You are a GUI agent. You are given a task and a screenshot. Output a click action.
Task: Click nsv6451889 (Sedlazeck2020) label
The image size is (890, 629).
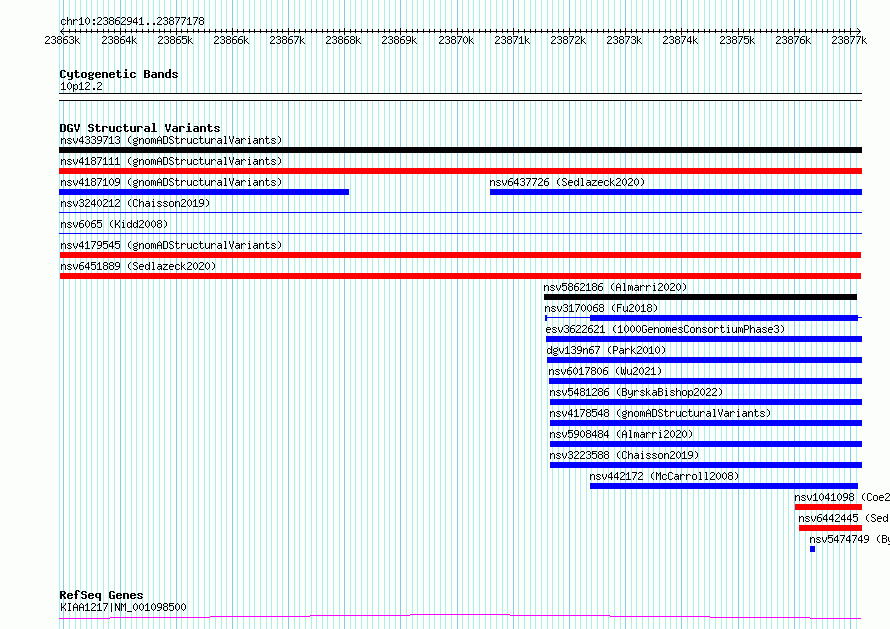138,266
